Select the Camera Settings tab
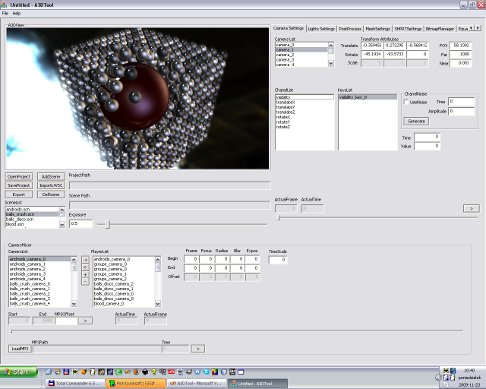This screenshot has height=389, width=486. [289, 28]
